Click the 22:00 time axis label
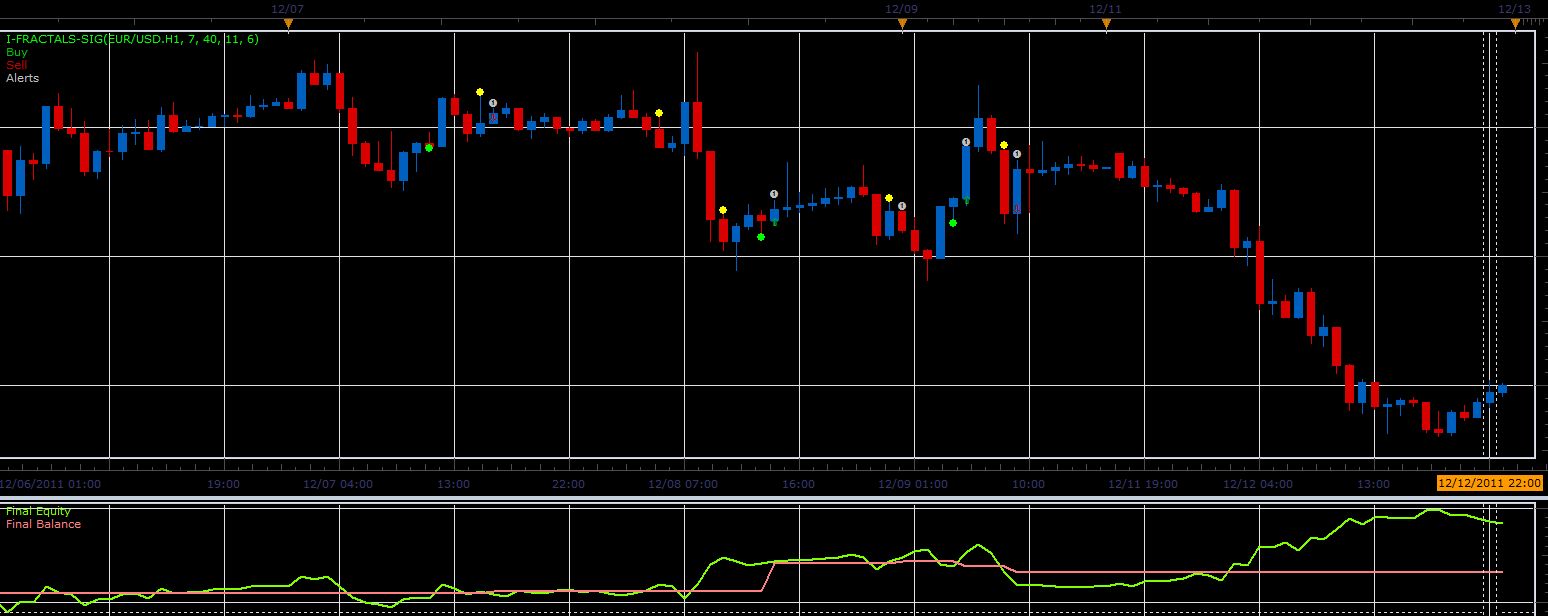1548x616 pixels. pos(568,484)
